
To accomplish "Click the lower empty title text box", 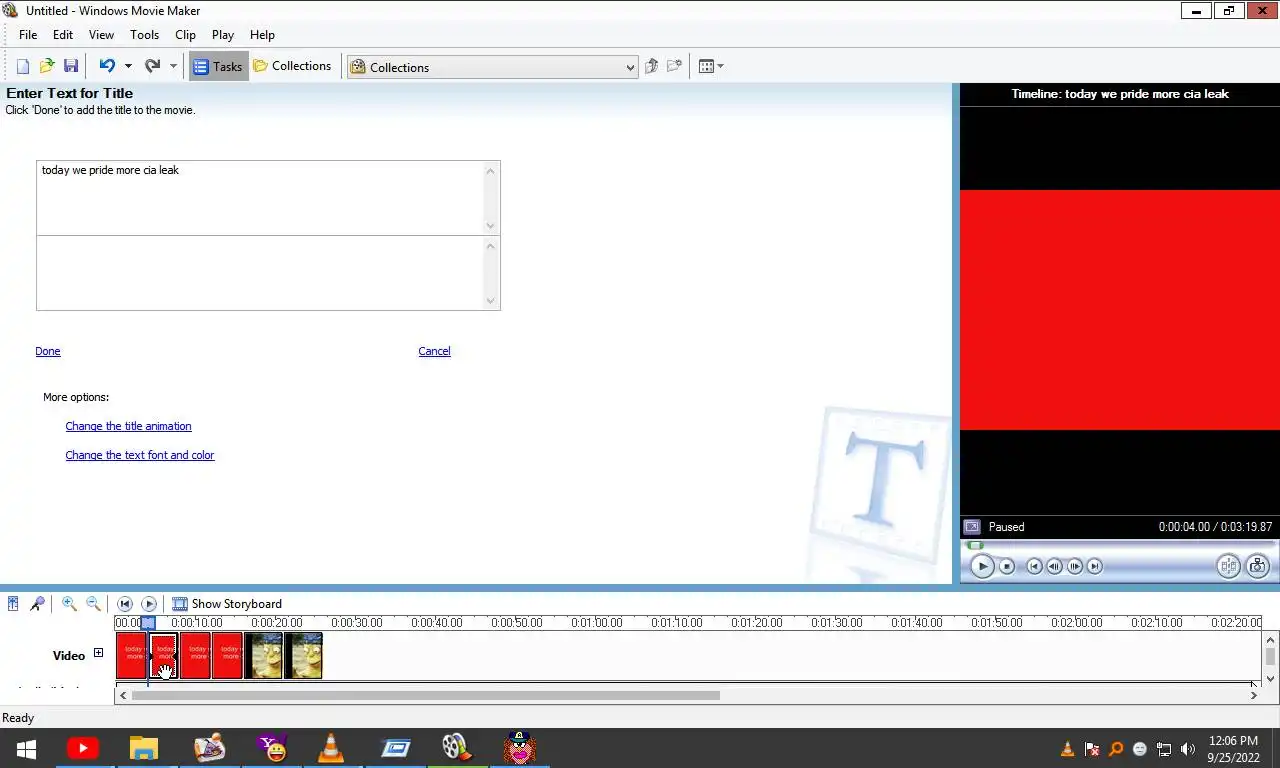I will click(260, 273).
